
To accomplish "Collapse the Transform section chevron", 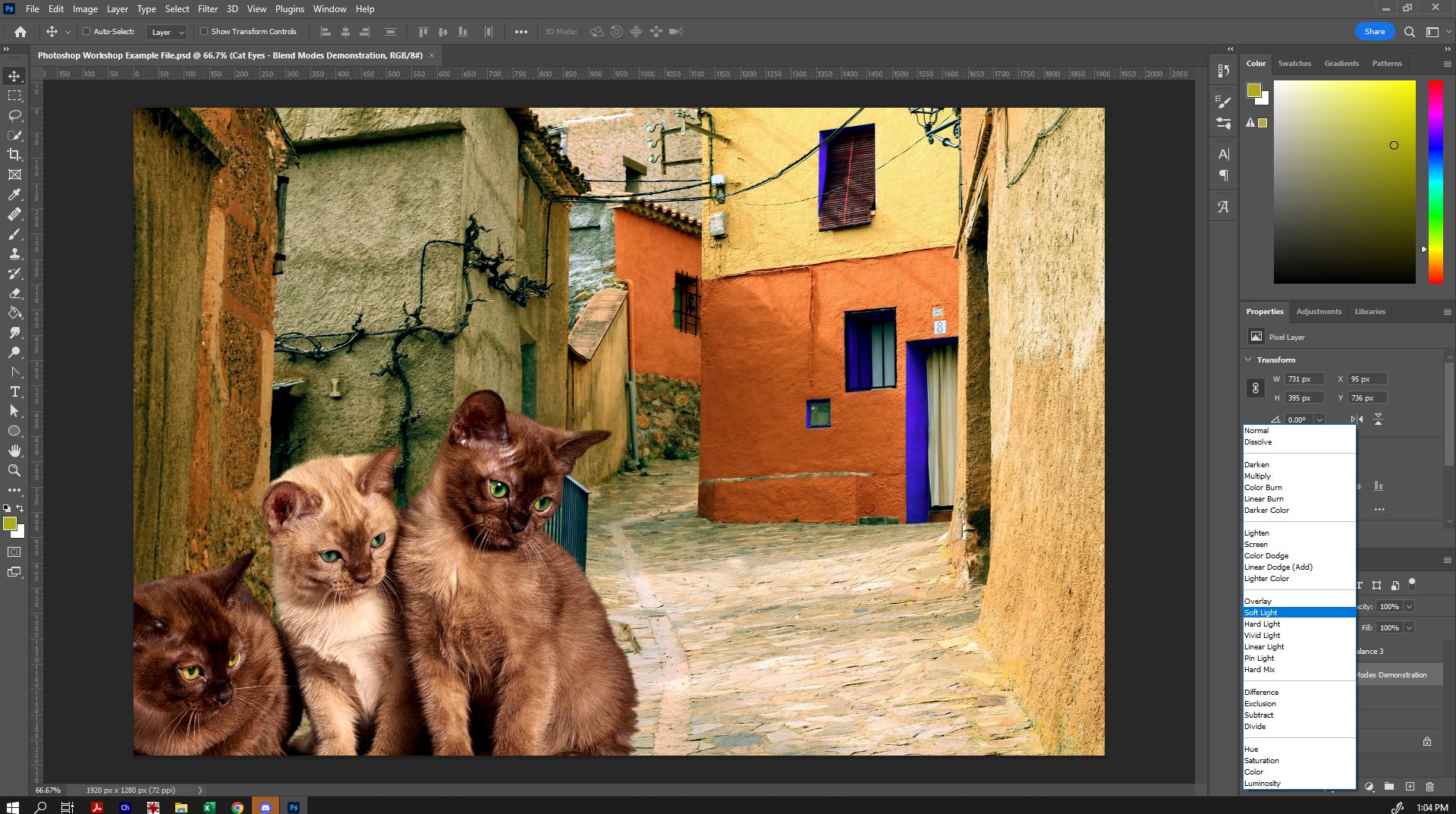I will coord(1249,360).
